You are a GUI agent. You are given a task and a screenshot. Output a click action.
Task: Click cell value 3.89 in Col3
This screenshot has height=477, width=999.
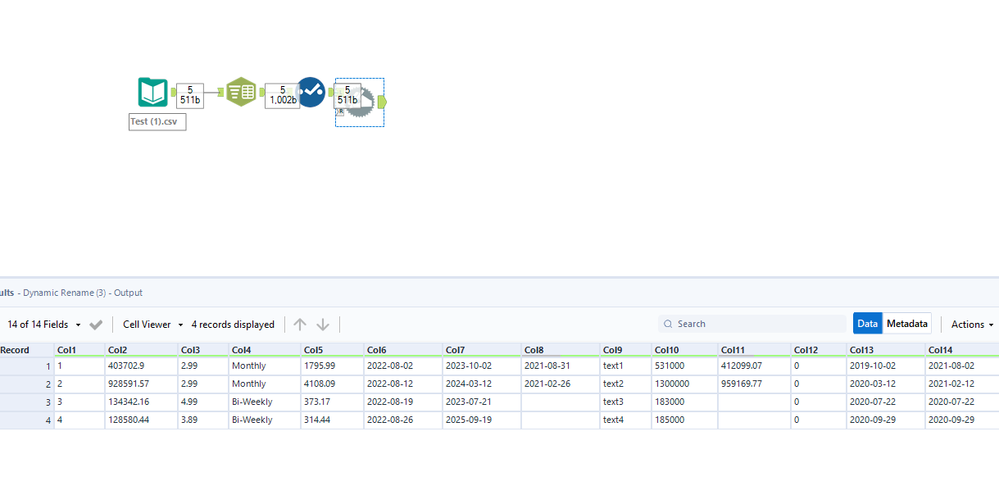[203, 420]
